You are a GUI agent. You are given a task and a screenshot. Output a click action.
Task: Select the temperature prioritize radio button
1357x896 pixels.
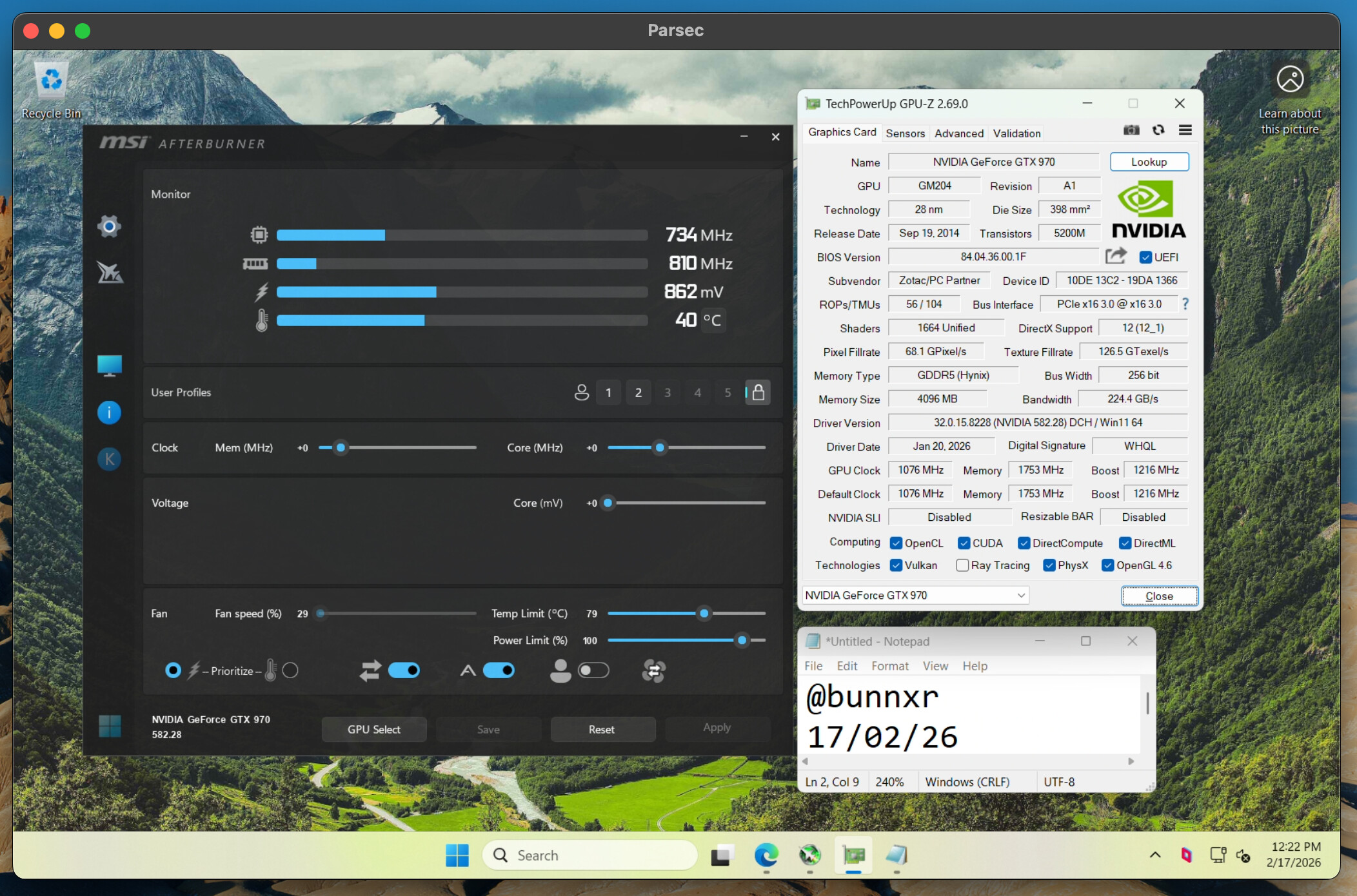[290, 671]
